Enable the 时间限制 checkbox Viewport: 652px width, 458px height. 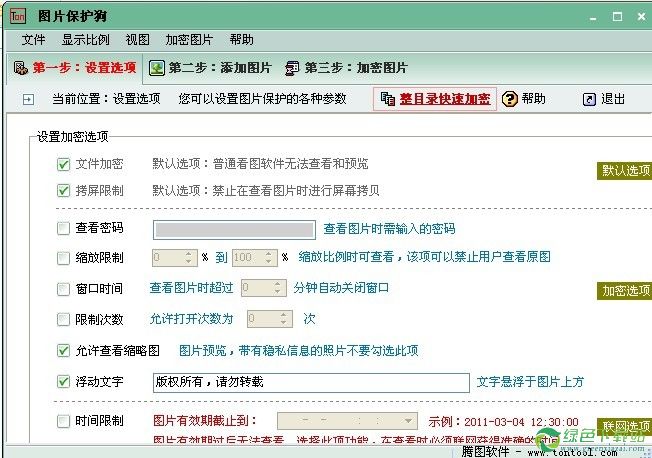click(x=64, y=421)
